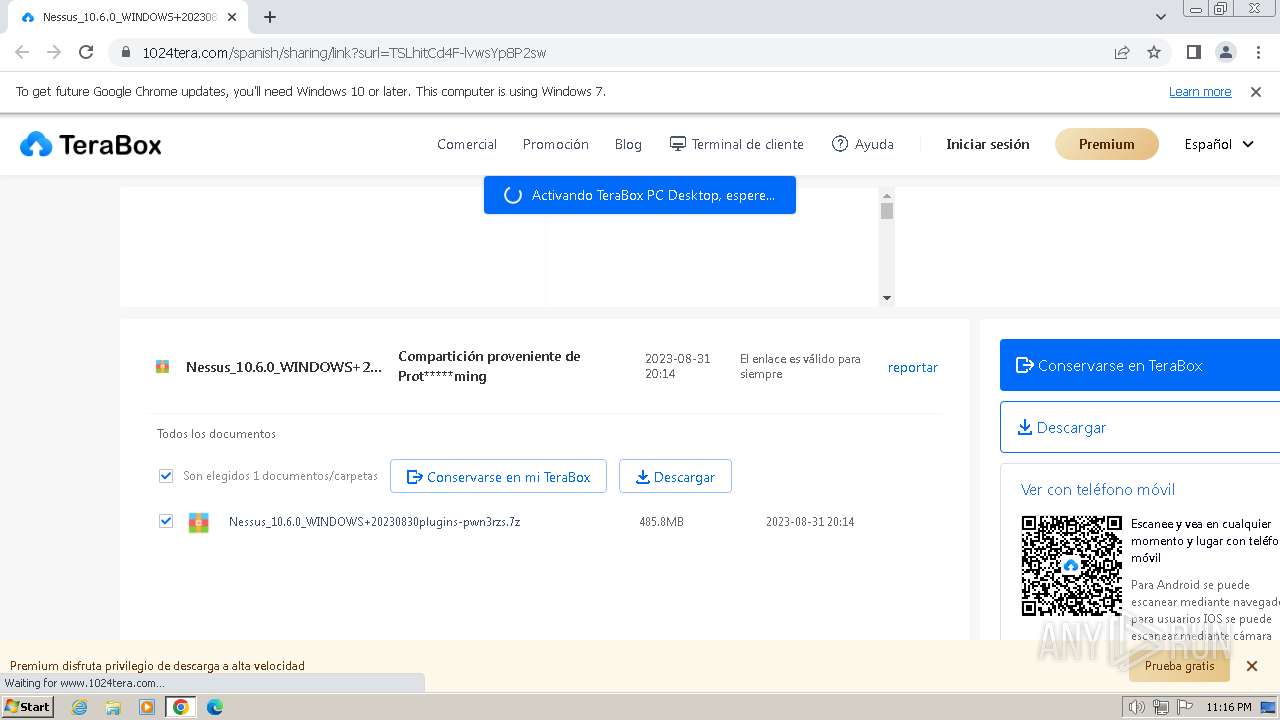Image resolution: width=1280 pixels, height=720 pixels.
Task: Open the tab search chevron
Action: coord(1160,17)
